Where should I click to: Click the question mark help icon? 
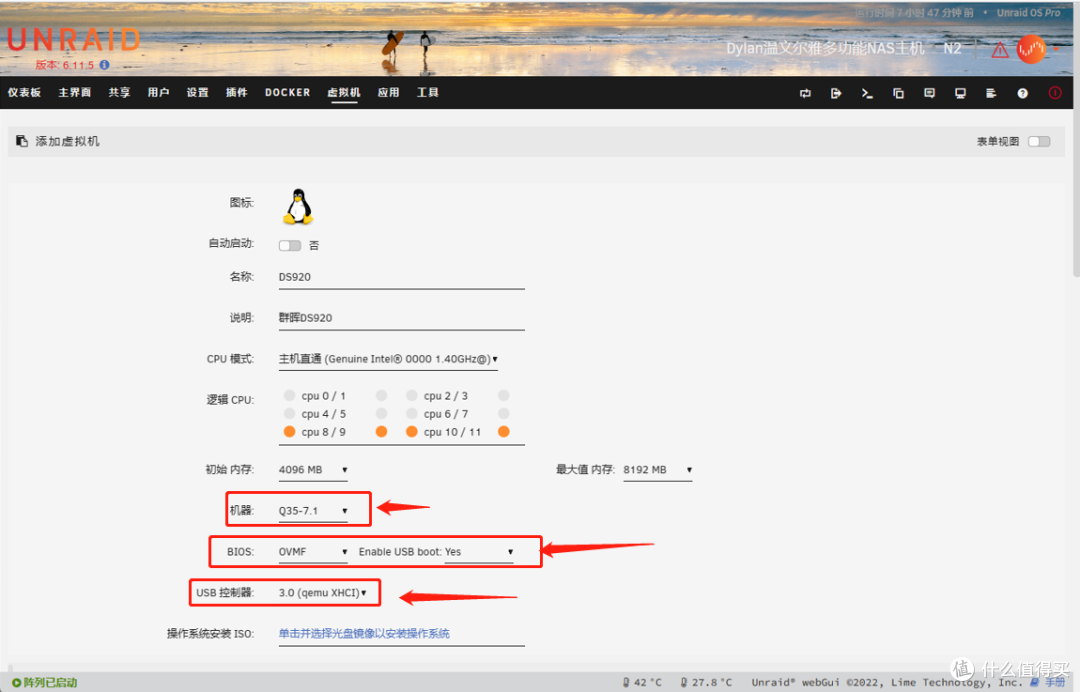[1023, 93]
